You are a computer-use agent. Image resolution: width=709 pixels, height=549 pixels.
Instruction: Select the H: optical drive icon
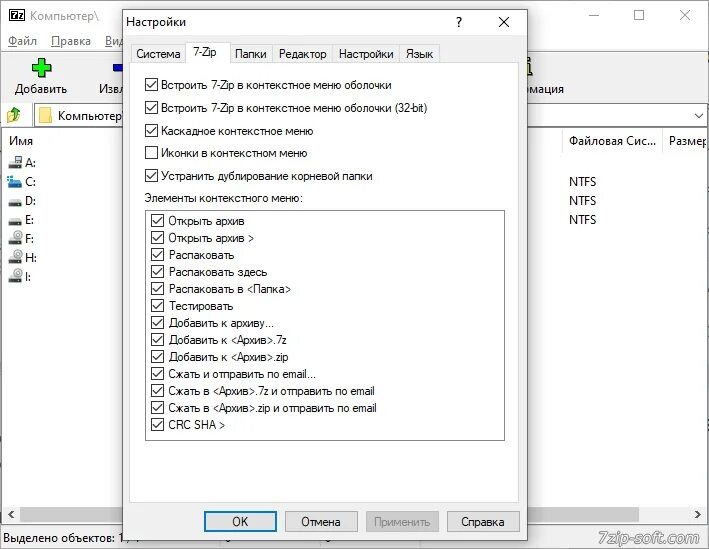15,257
